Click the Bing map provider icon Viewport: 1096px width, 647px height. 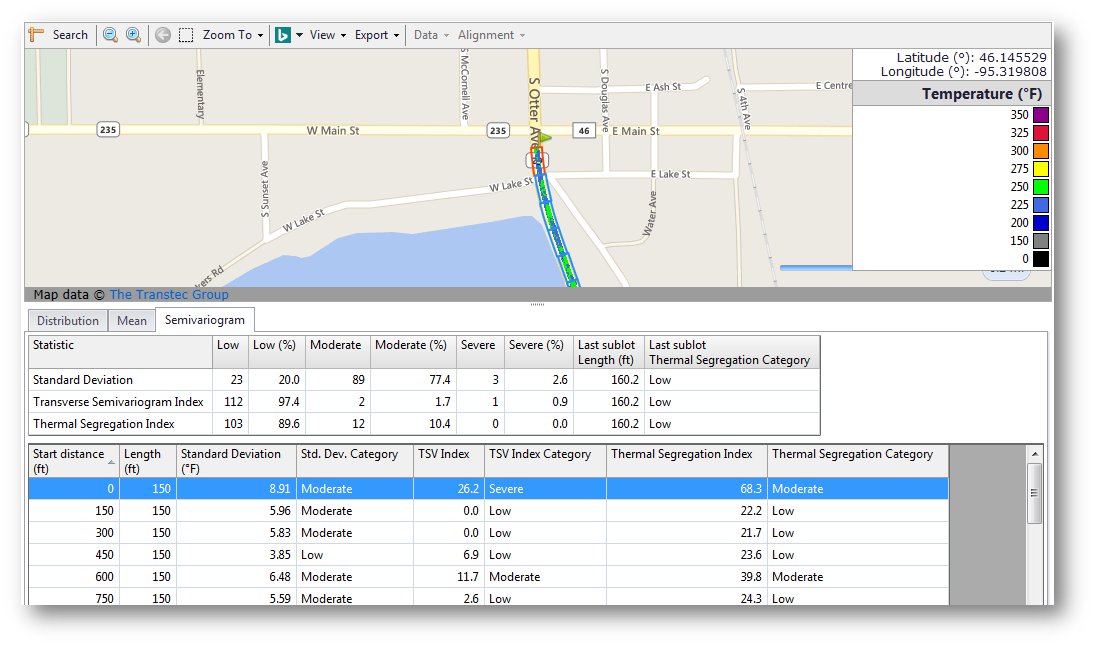click(x=283, y=35)
